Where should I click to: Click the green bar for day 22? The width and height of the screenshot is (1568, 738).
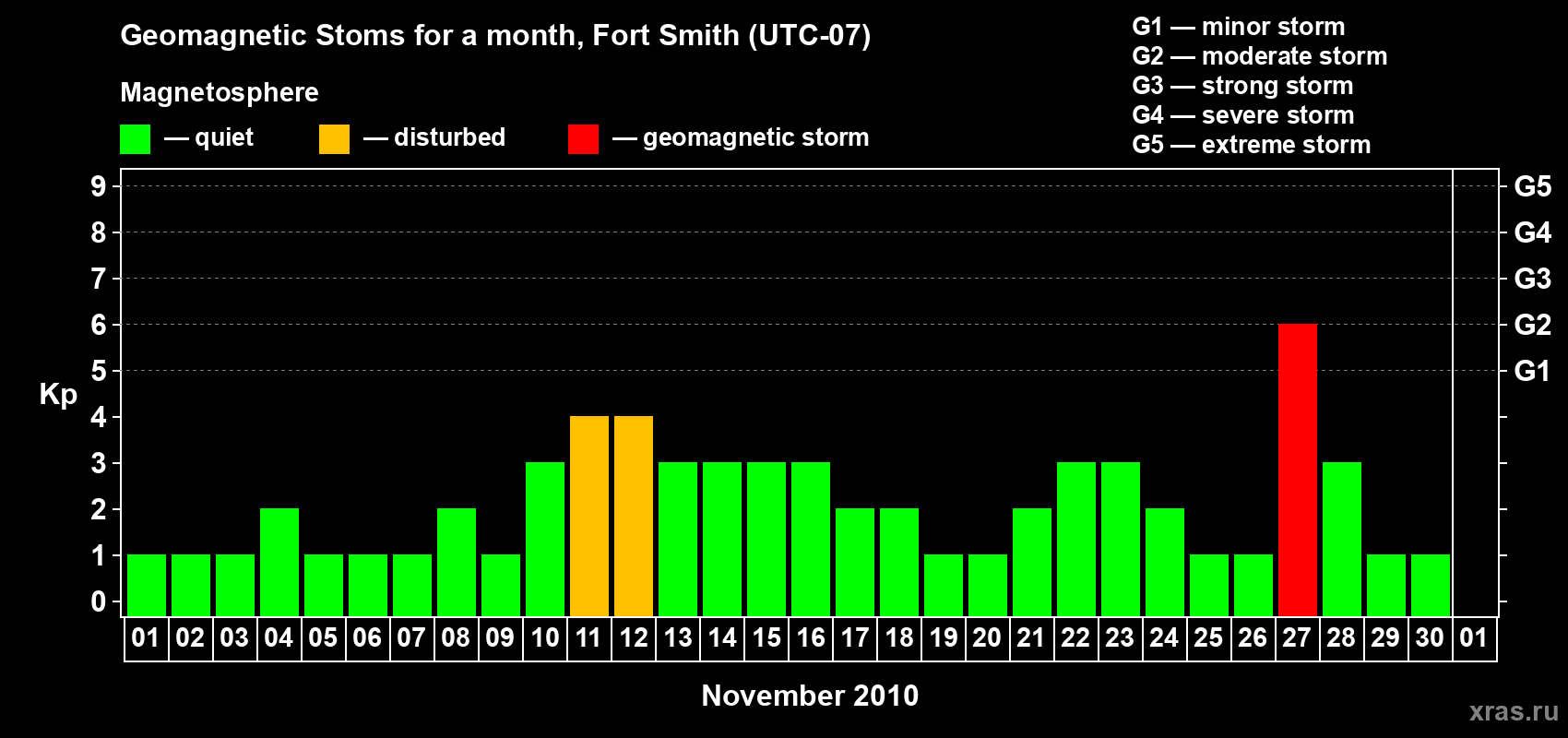[x=1076, y=540]
